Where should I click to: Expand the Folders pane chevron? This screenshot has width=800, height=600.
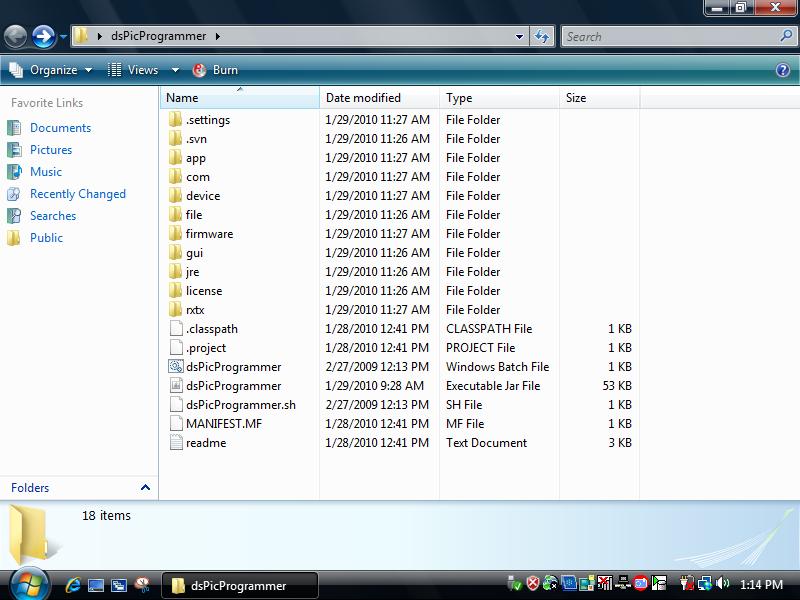145,488
